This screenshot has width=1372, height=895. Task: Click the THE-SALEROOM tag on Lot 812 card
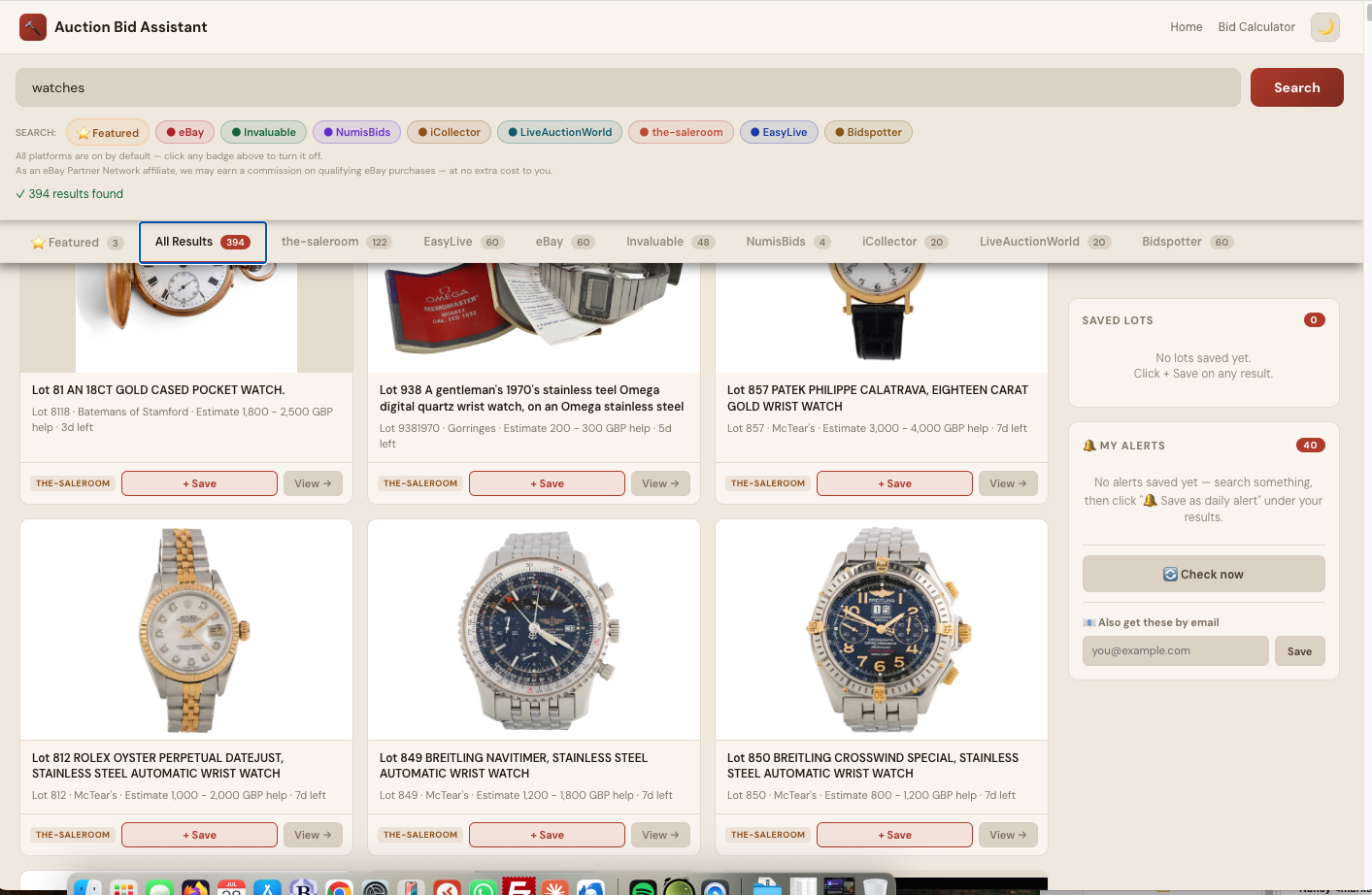tap(73, 835)
